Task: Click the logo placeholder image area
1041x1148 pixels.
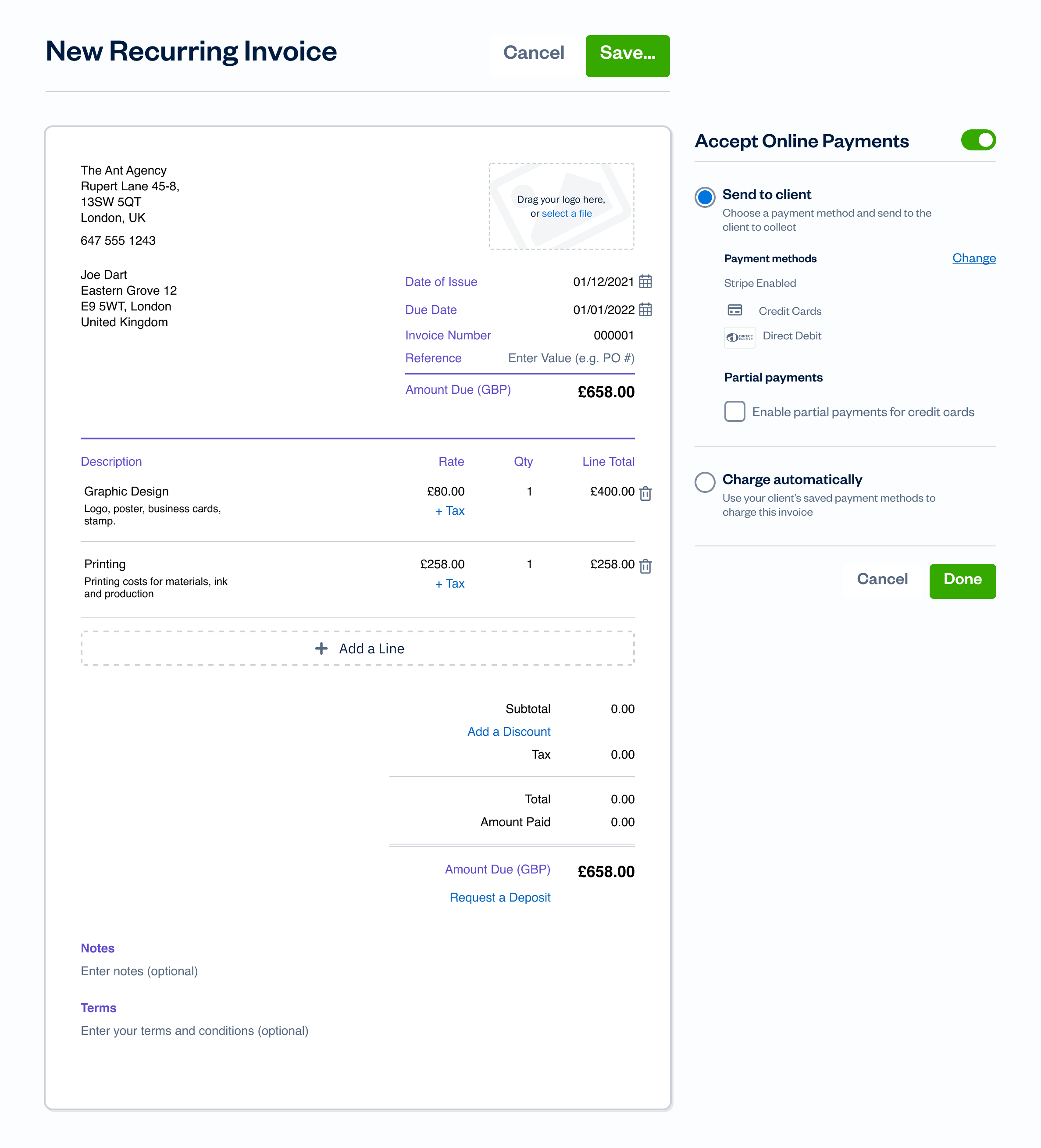Action: [x=561, y=206]
